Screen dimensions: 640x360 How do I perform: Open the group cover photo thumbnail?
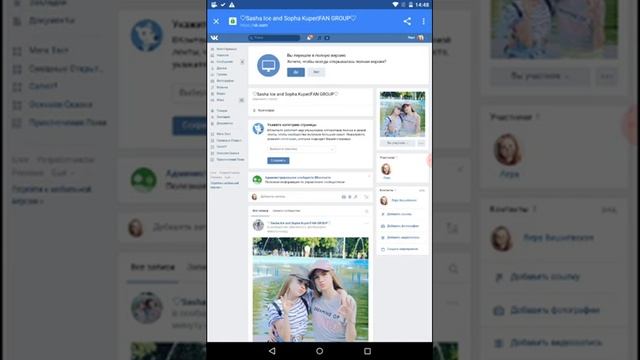tap(402, 114)
